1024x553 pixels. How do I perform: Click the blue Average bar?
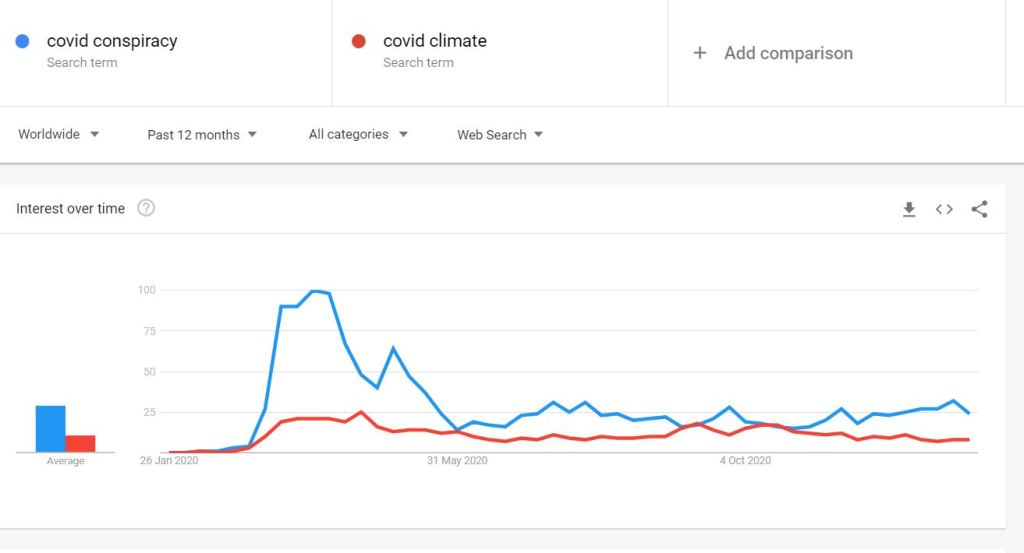[51, 429]
